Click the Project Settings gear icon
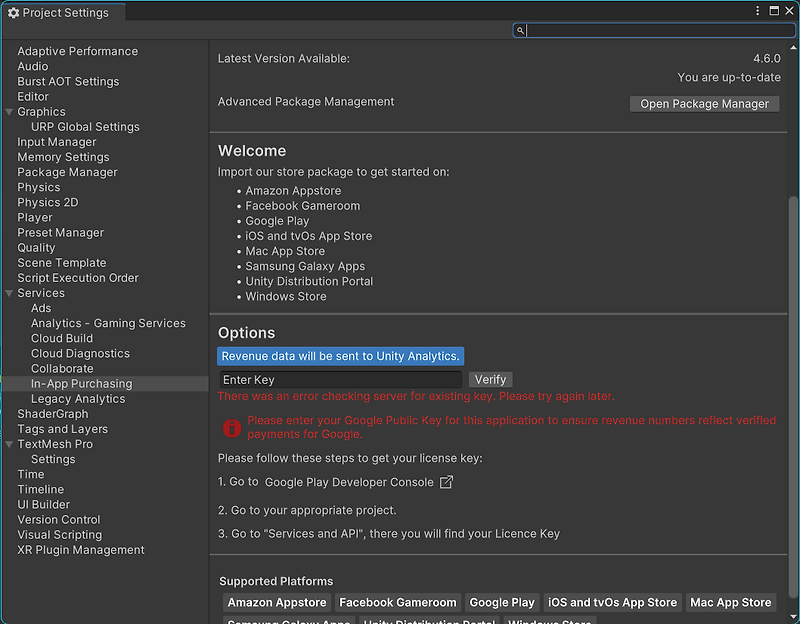The width and height of the screenshot is (800, 624). pyautogui.click(x=13, y=13)
